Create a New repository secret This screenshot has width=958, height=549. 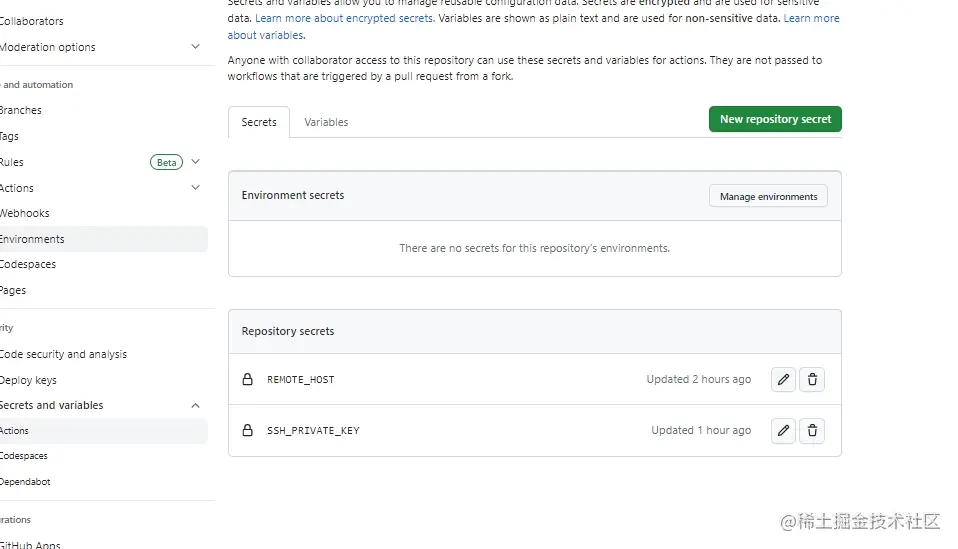pos(775,119)
